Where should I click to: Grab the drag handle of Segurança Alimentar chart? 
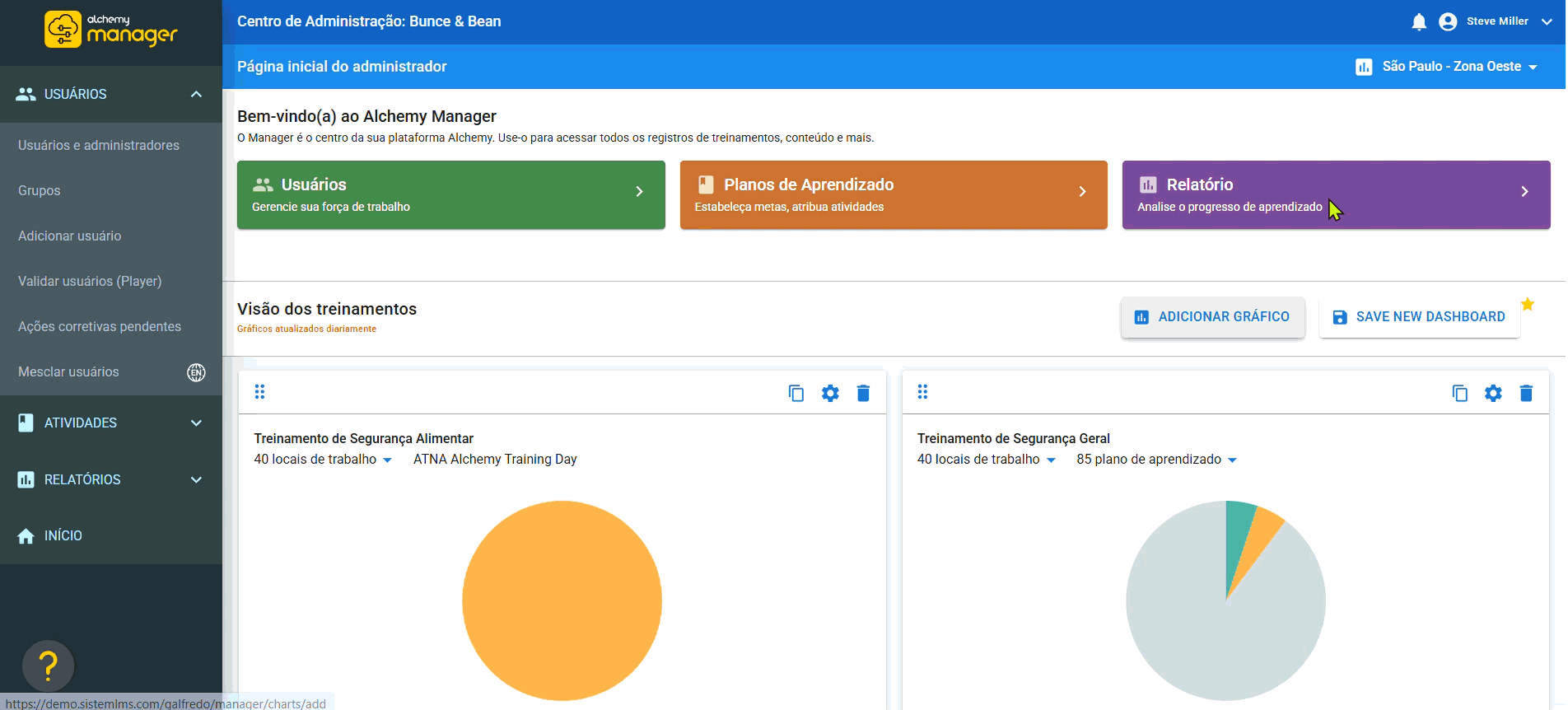pyautogui.click(x=259, y=392)
